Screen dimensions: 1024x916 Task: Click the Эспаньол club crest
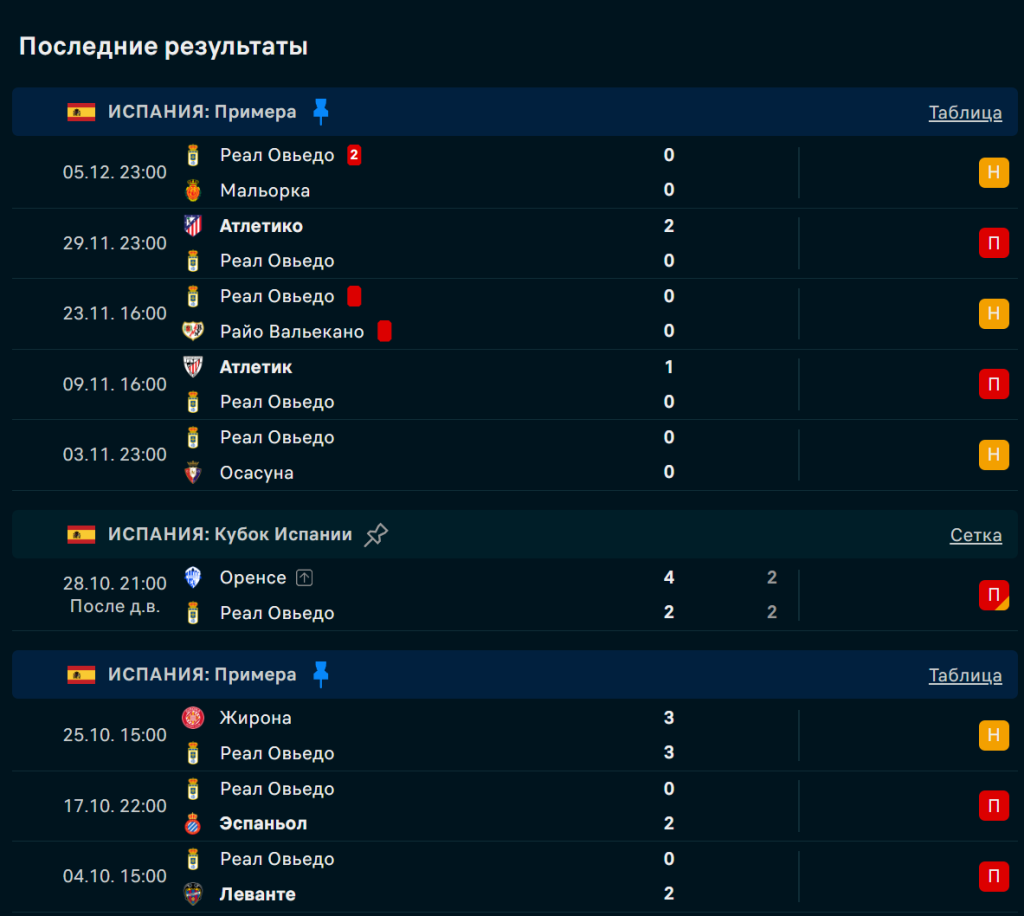[193, 824]
